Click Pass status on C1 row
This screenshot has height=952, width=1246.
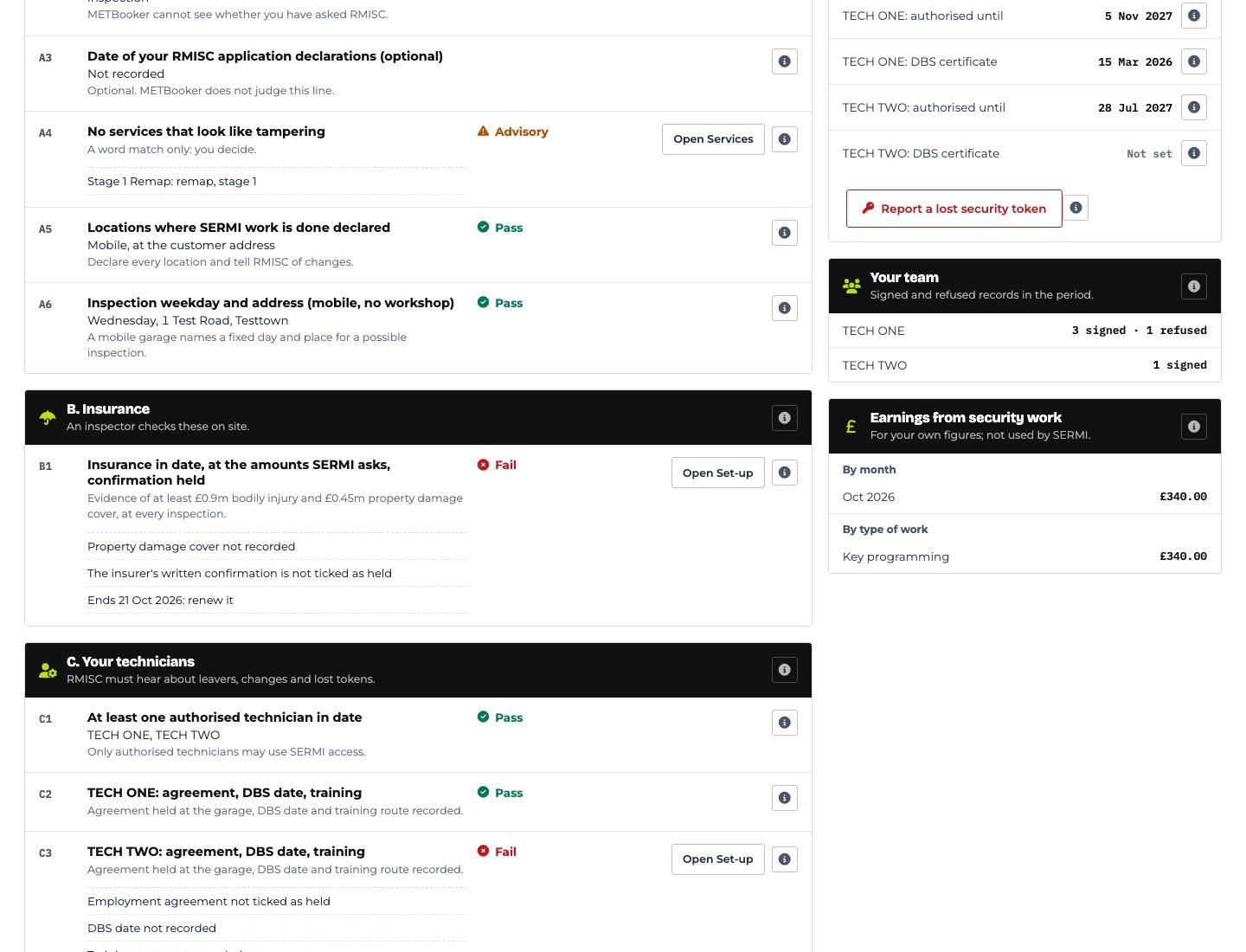[500, 717]
